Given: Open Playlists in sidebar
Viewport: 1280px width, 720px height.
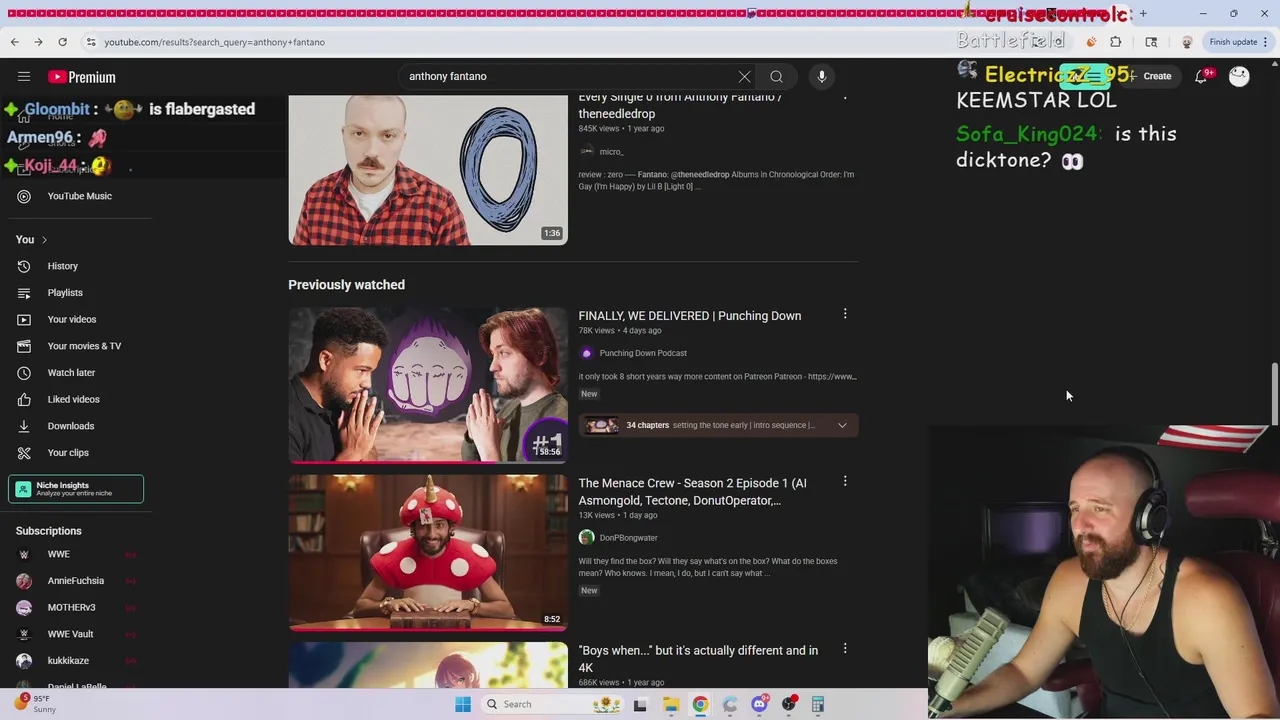Looking at the screenshot, I should (65, 293).
